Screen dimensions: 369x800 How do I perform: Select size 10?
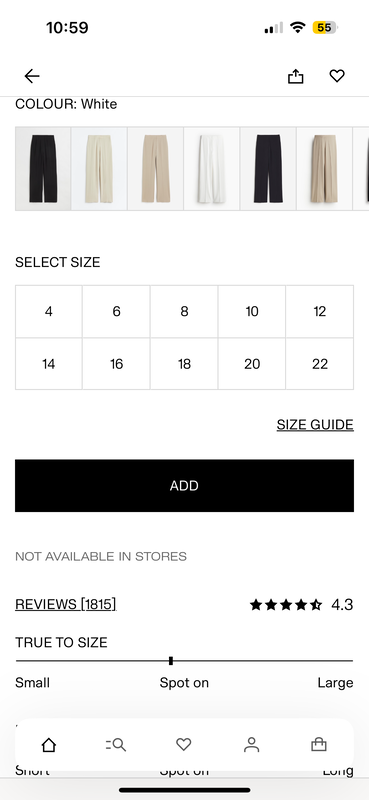pos(252,311)
